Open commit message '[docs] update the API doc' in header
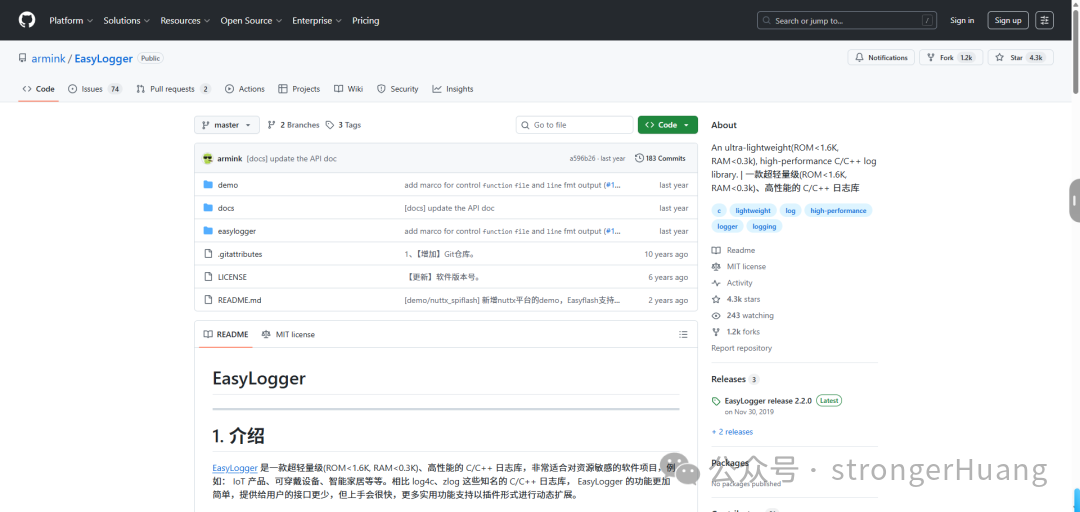1080x512 pixels. coord(291,158)
